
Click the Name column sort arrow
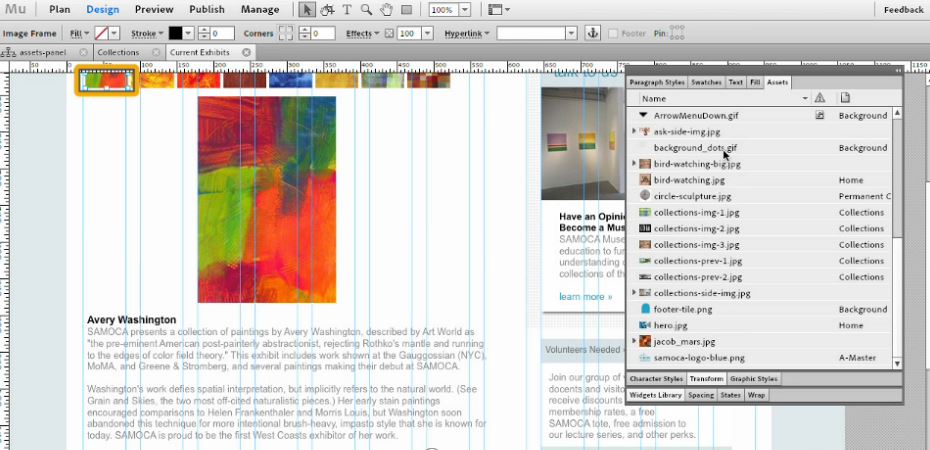[x=805, y=98]
